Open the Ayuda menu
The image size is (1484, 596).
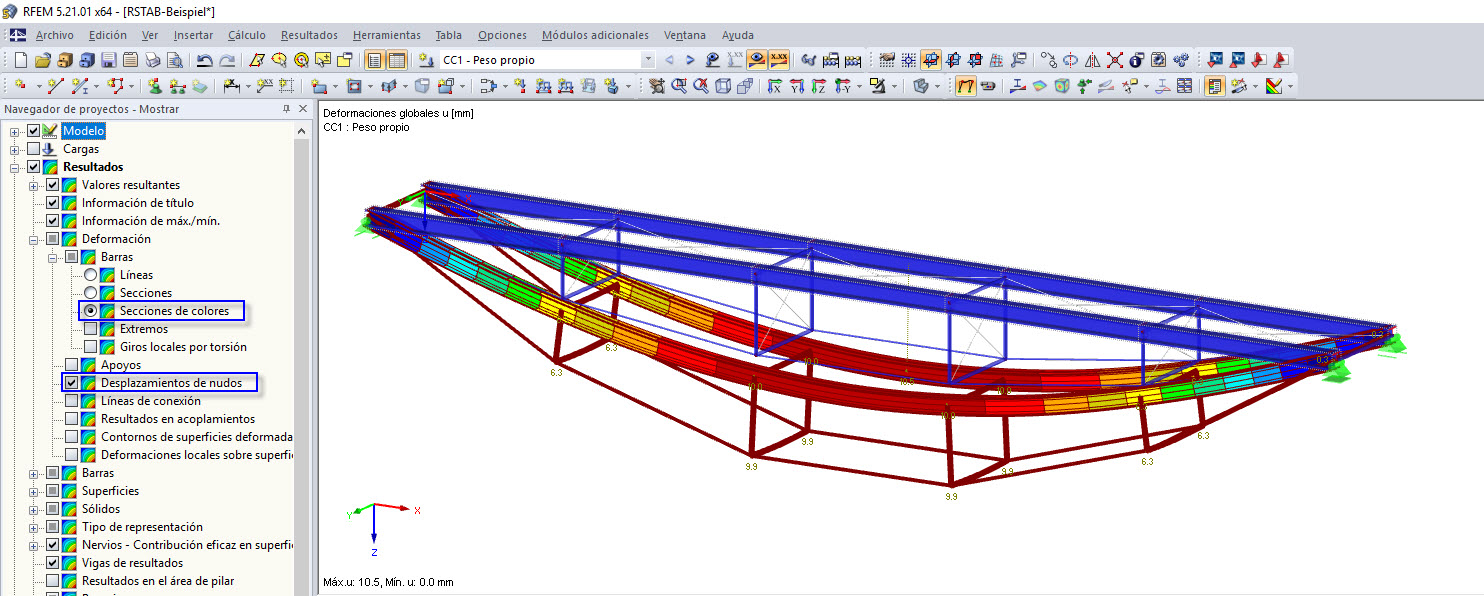tap(738, 35)
